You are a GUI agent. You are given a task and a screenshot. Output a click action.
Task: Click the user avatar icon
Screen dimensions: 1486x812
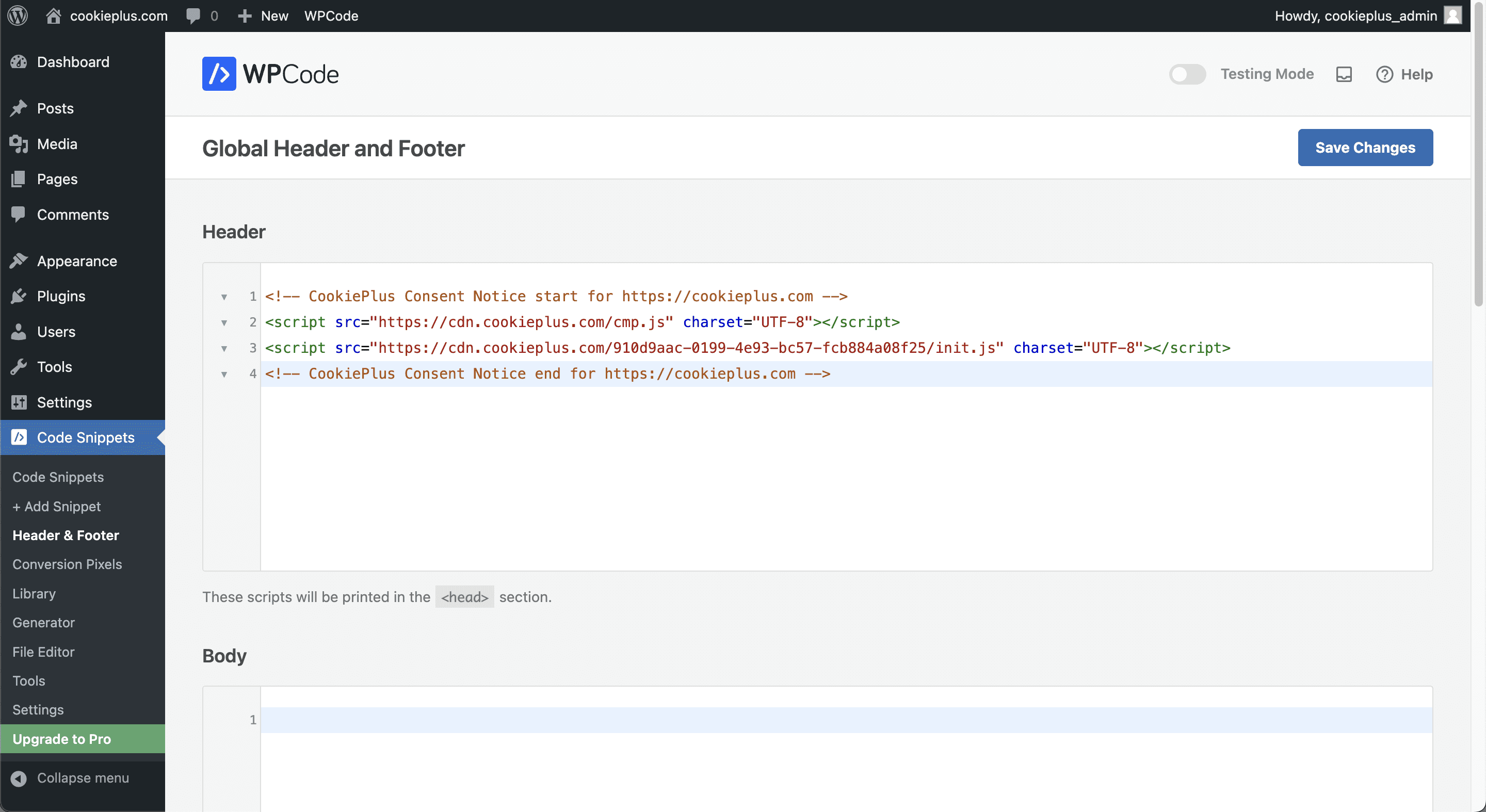point(1453,15)
